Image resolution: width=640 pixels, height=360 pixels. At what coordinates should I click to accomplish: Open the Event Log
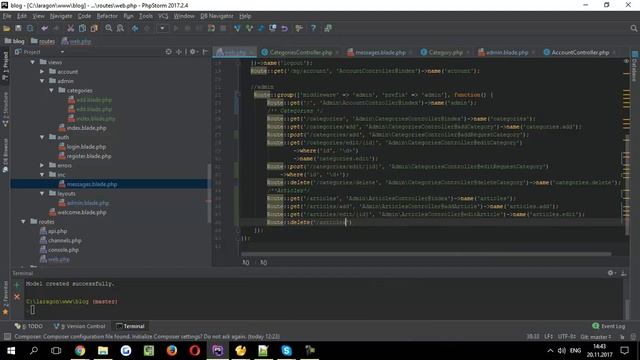click(609, 326)
